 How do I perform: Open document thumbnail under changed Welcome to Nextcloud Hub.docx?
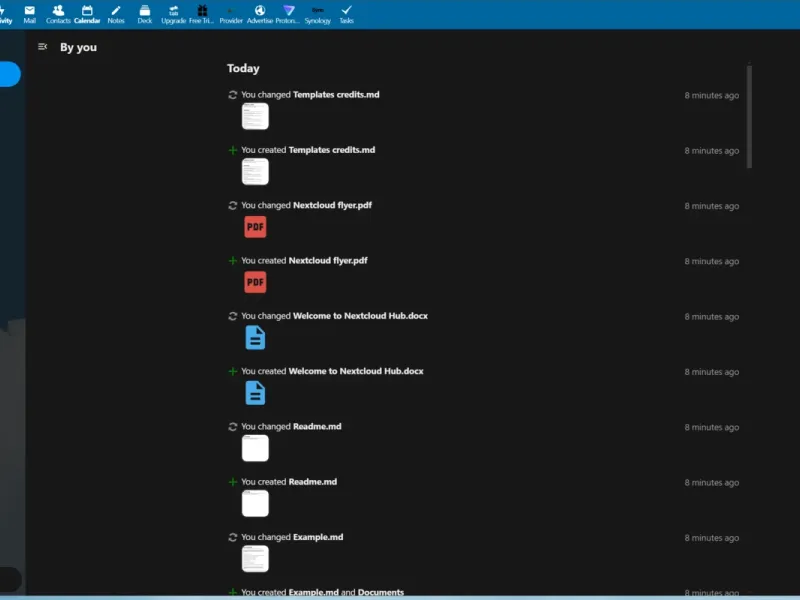click(255, 338)
